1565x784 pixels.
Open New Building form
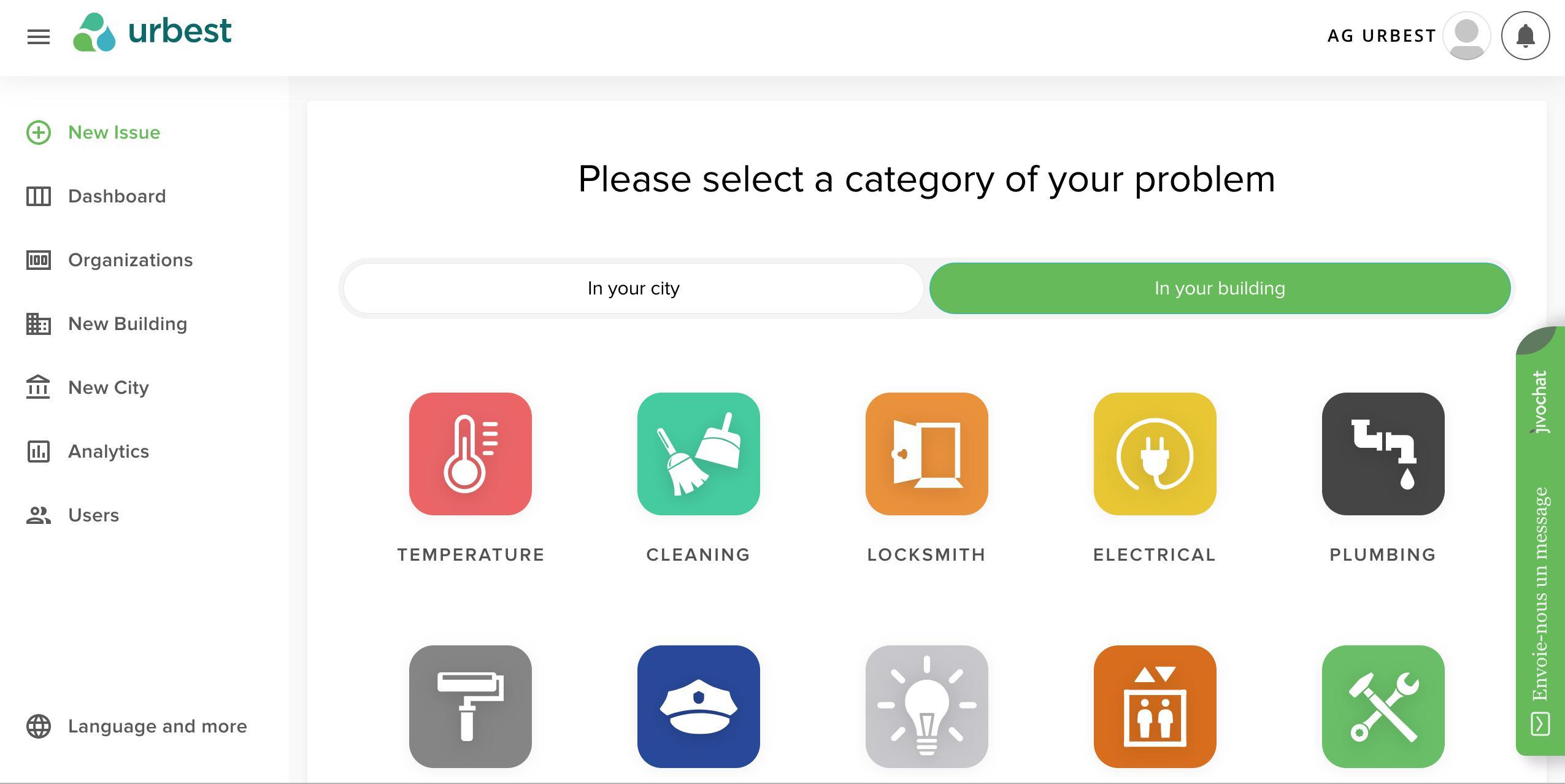127,323
